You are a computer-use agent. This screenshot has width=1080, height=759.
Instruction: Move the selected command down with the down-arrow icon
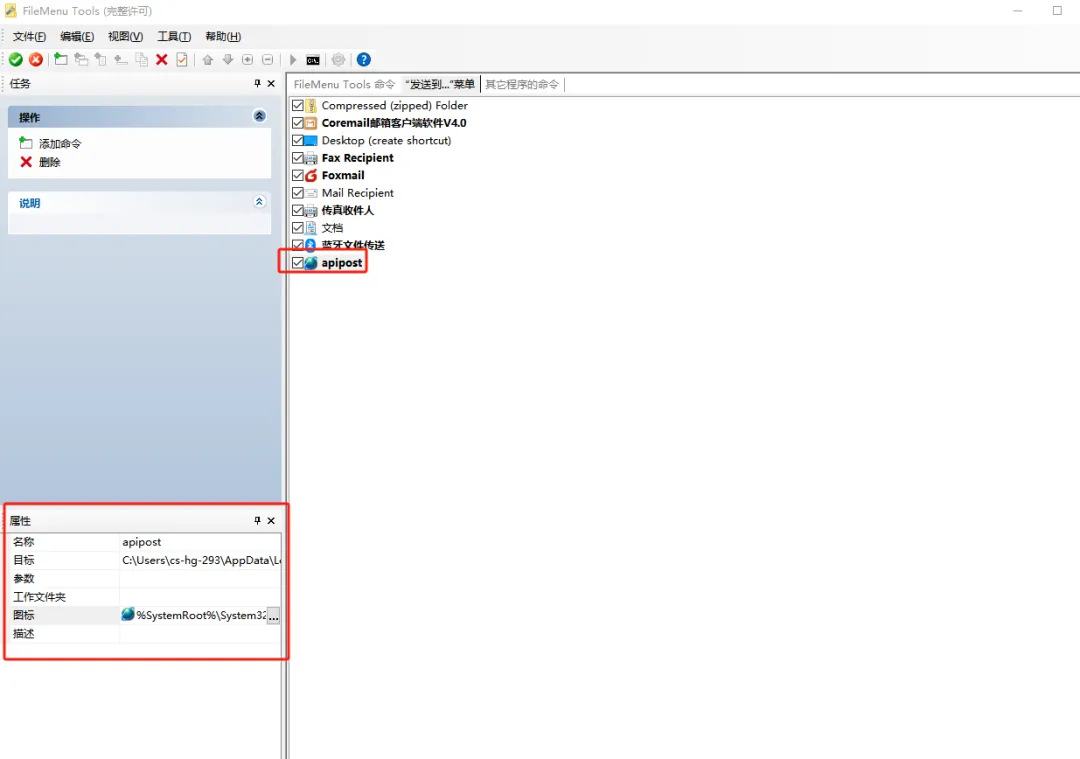tap(228, 59)
